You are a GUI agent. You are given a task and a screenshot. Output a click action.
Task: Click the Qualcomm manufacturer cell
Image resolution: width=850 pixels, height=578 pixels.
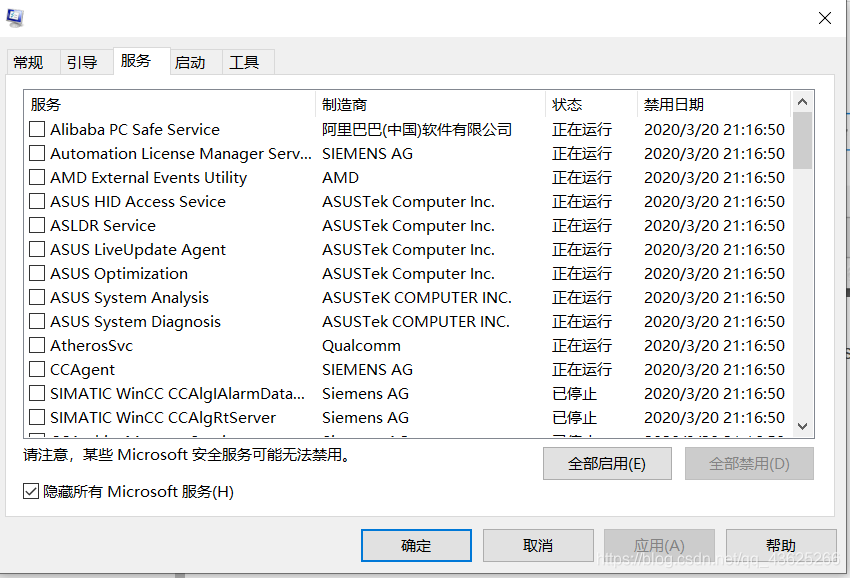click(x=362, y=345)
